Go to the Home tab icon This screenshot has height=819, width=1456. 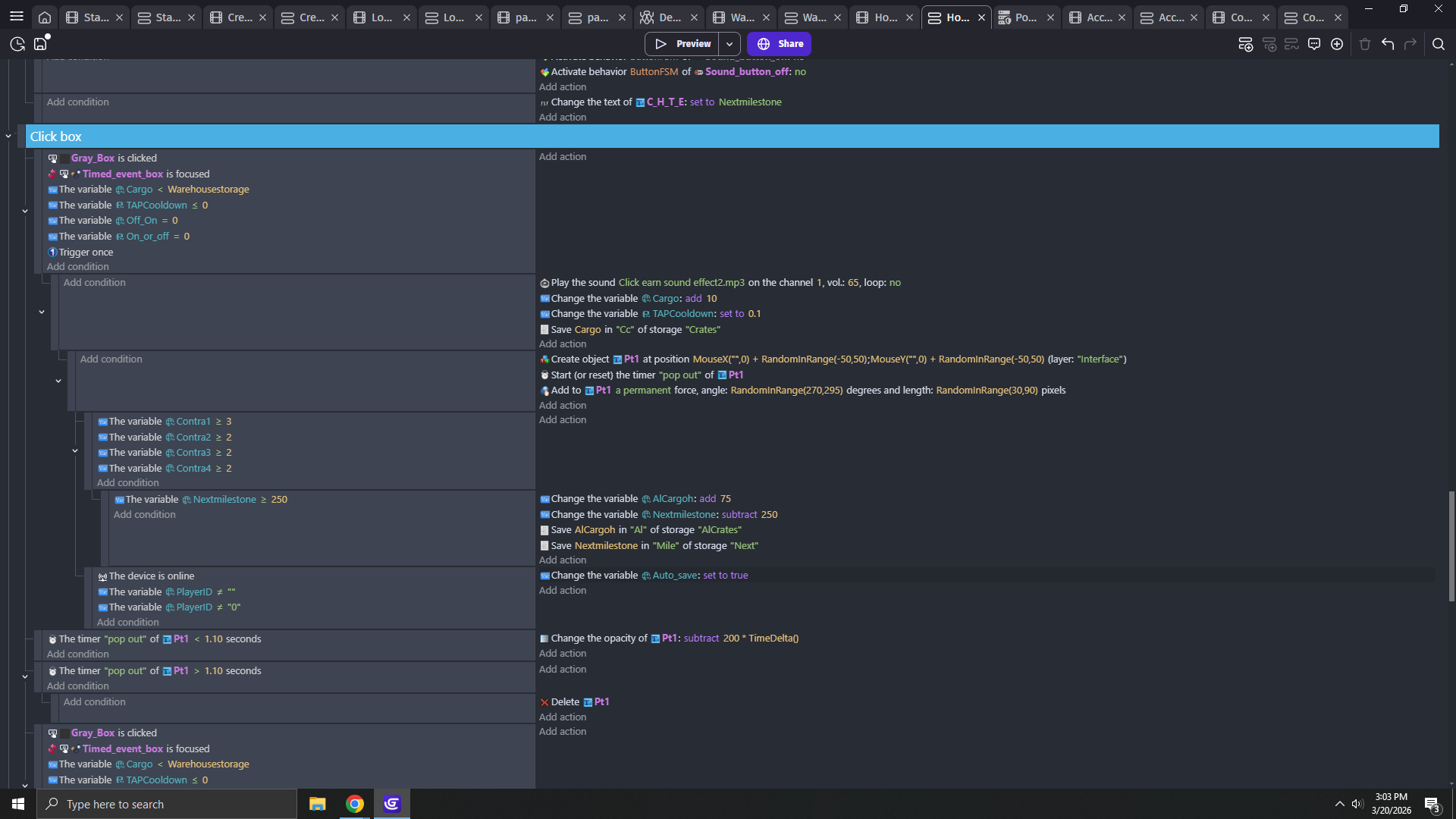[45, 17]
